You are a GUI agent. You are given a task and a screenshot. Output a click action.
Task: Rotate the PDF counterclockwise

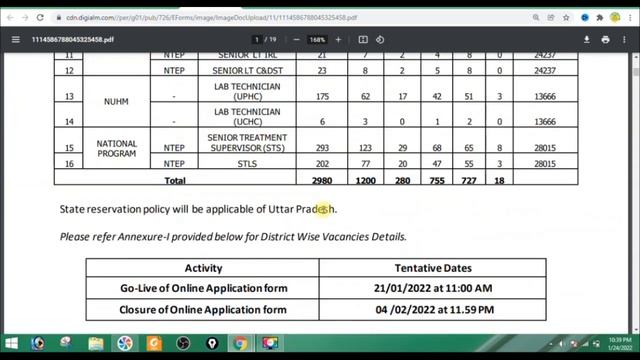(380, 40)
